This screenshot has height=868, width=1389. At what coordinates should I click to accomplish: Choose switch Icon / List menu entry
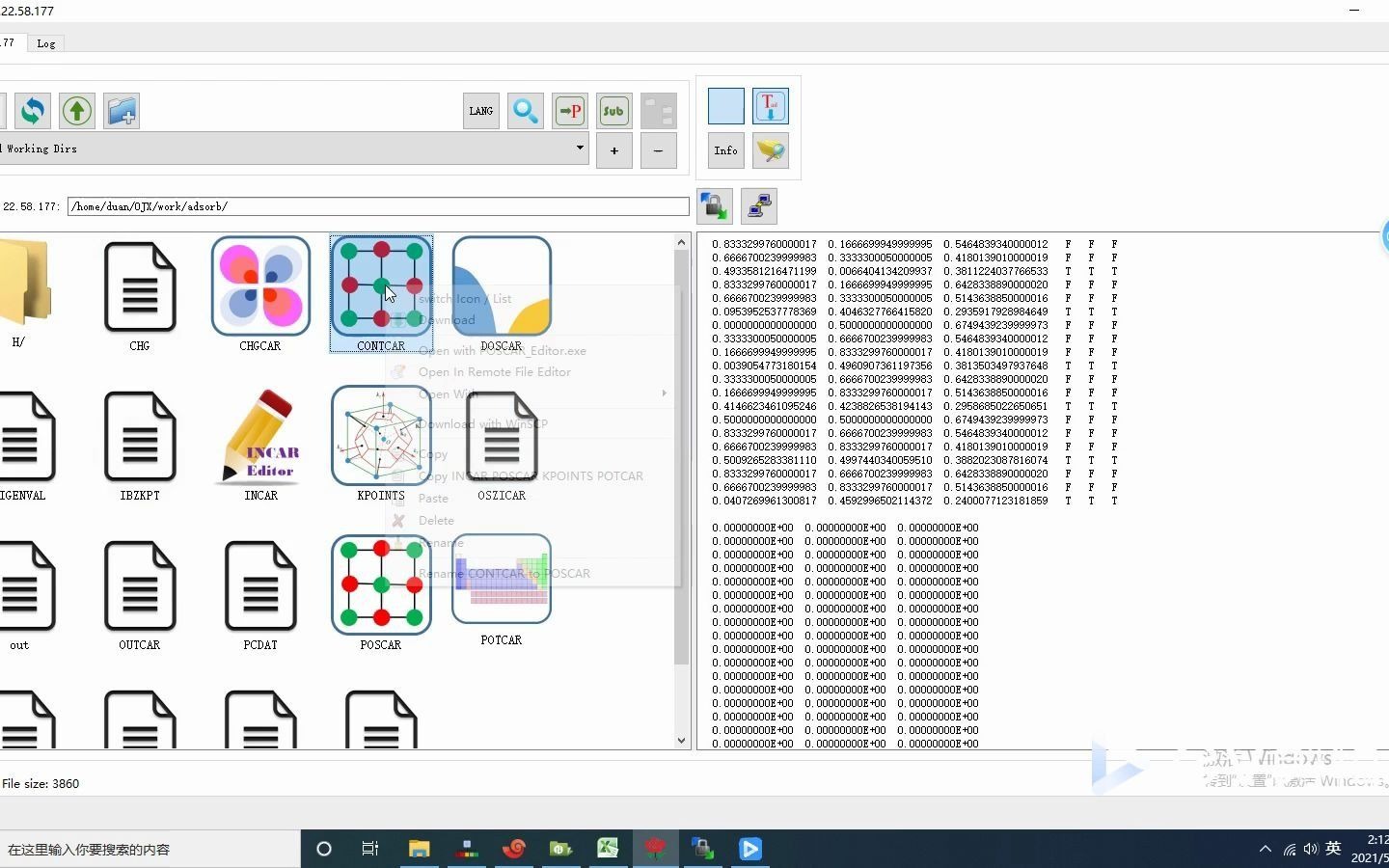[x=465, y=299]
